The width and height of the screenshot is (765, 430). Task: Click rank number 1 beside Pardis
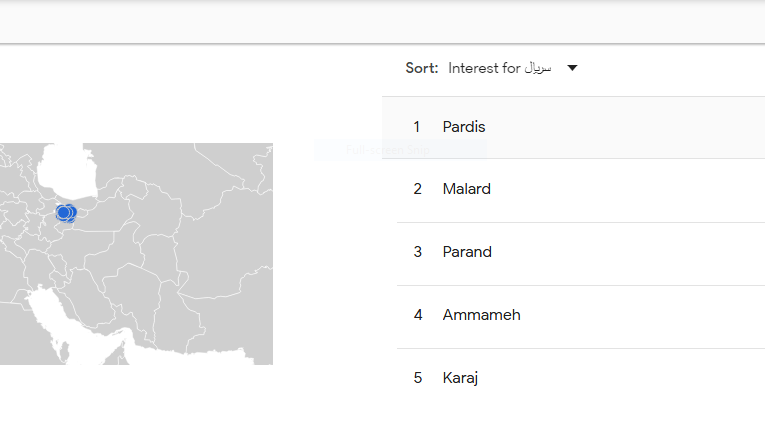click(x=417, y=127)
